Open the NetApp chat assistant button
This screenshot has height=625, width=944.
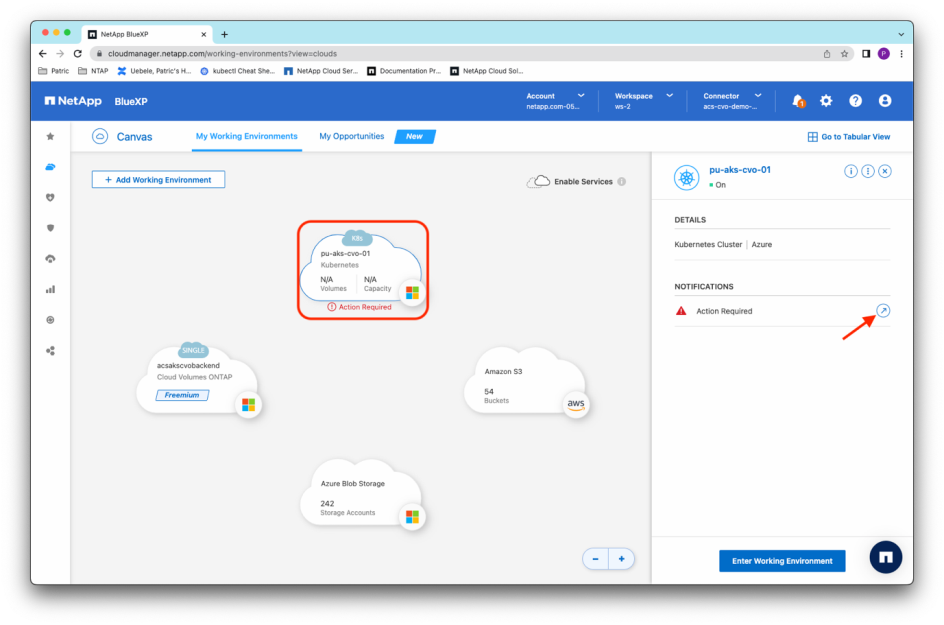(885, 557)
